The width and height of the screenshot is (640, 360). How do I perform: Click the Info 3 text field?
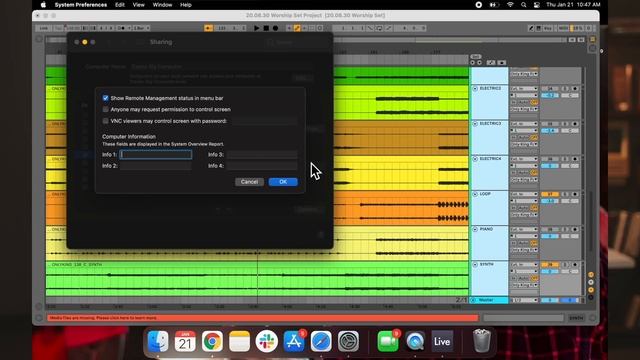(262, 155)
